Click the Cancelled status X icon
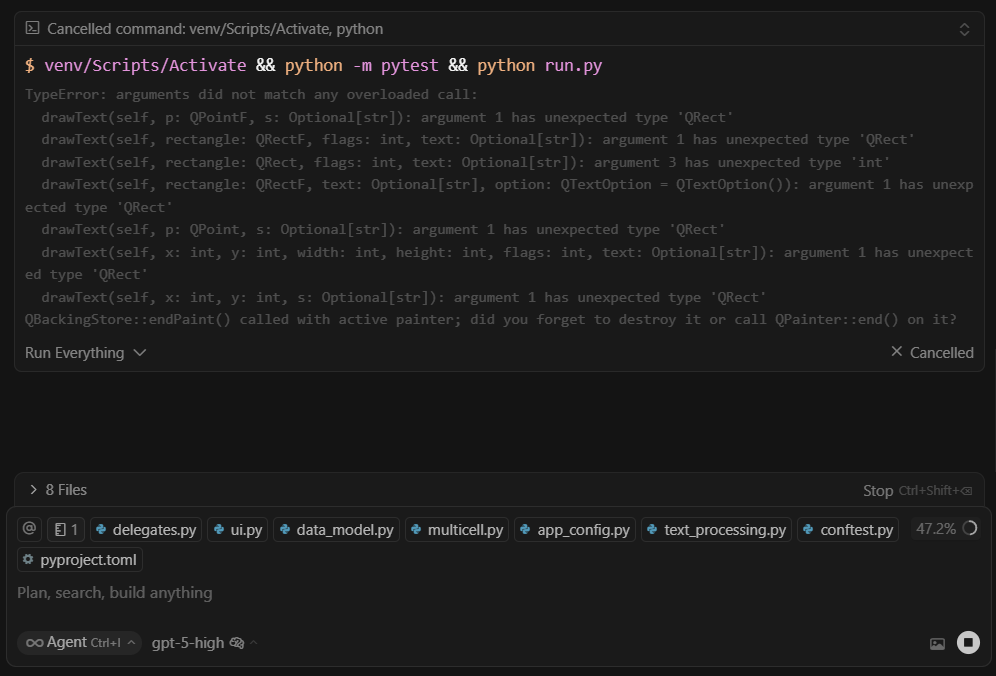Screen dimensions: 996x676 point(896,351)
